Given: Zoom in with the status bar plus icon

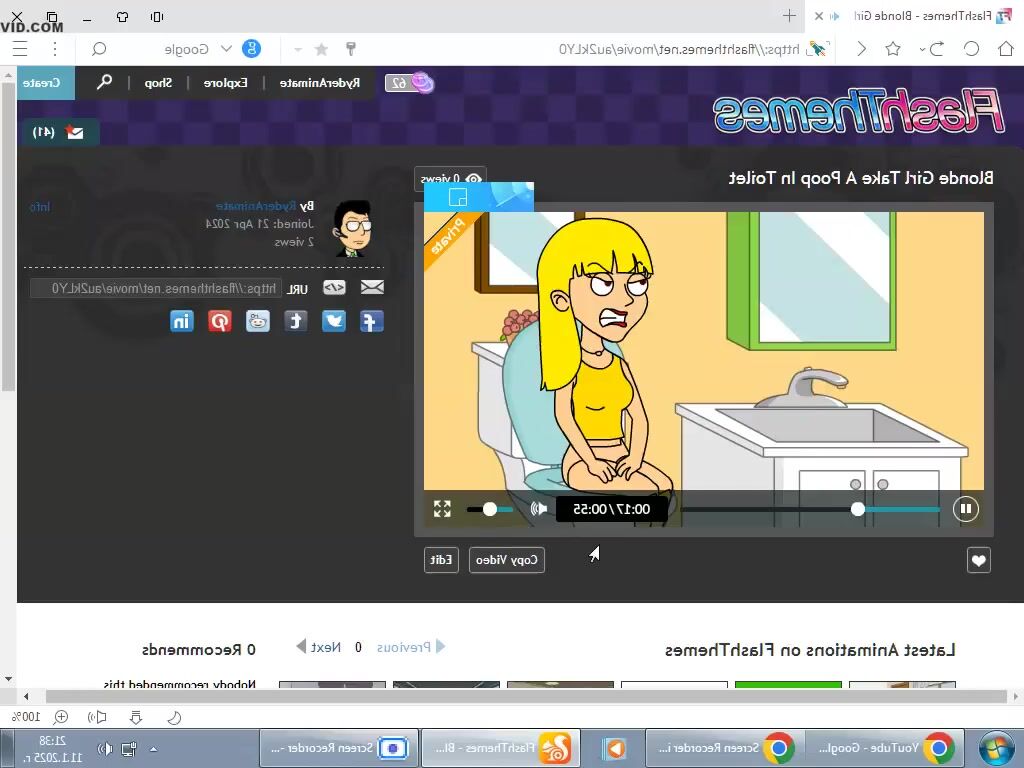Looking at the screenshot, I should [61, 717].
